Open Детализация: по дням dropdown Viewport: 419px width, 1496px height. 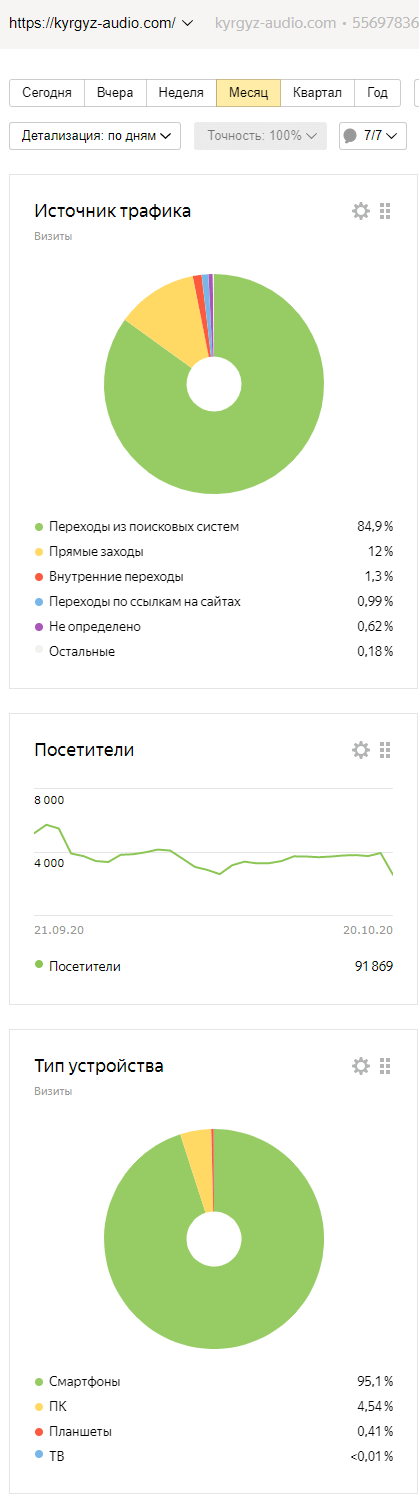(x=95, y=135)
